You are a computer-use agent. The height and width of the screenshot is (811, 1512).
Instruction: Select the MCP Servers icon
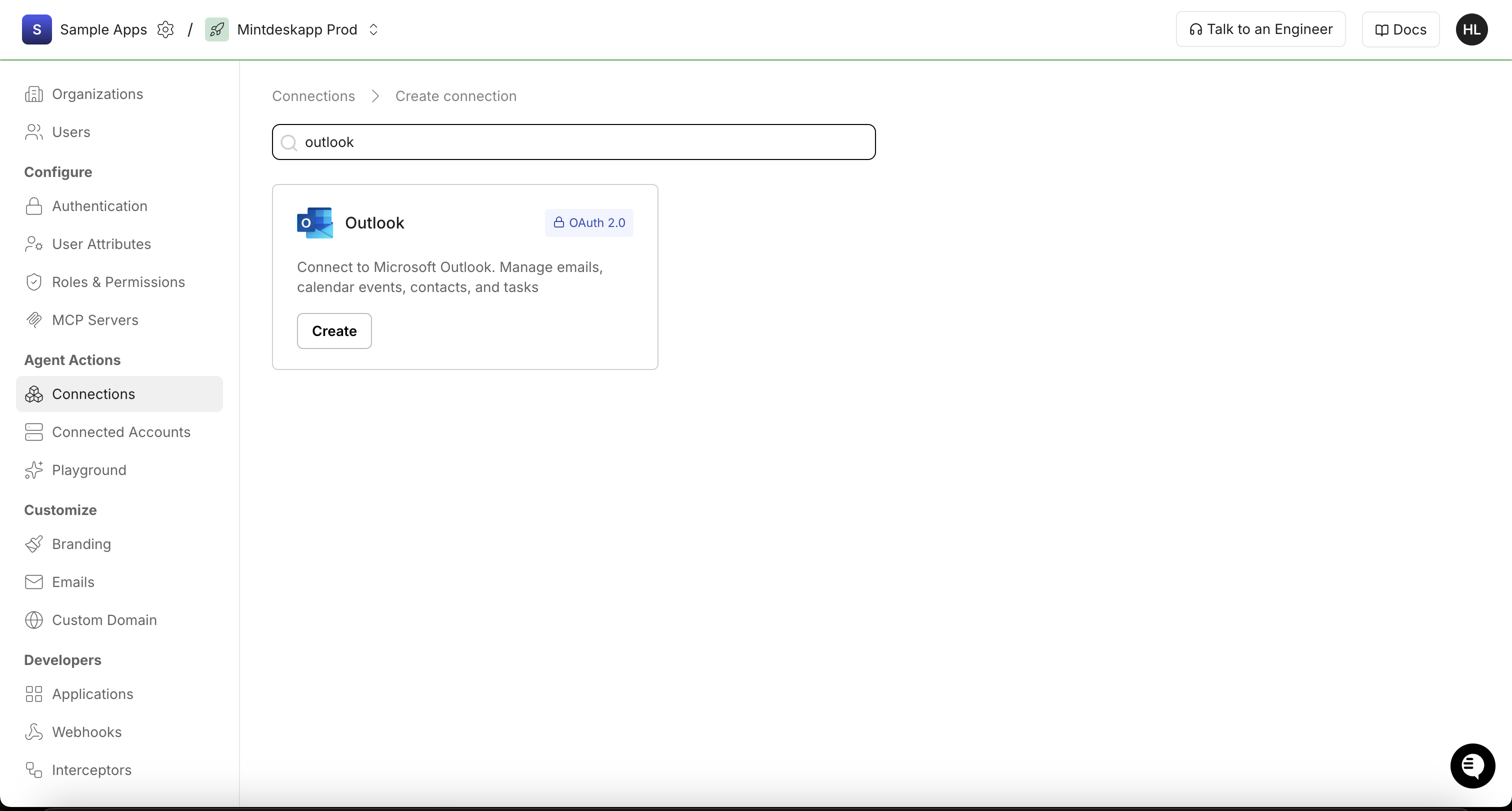tap(33, 320)
